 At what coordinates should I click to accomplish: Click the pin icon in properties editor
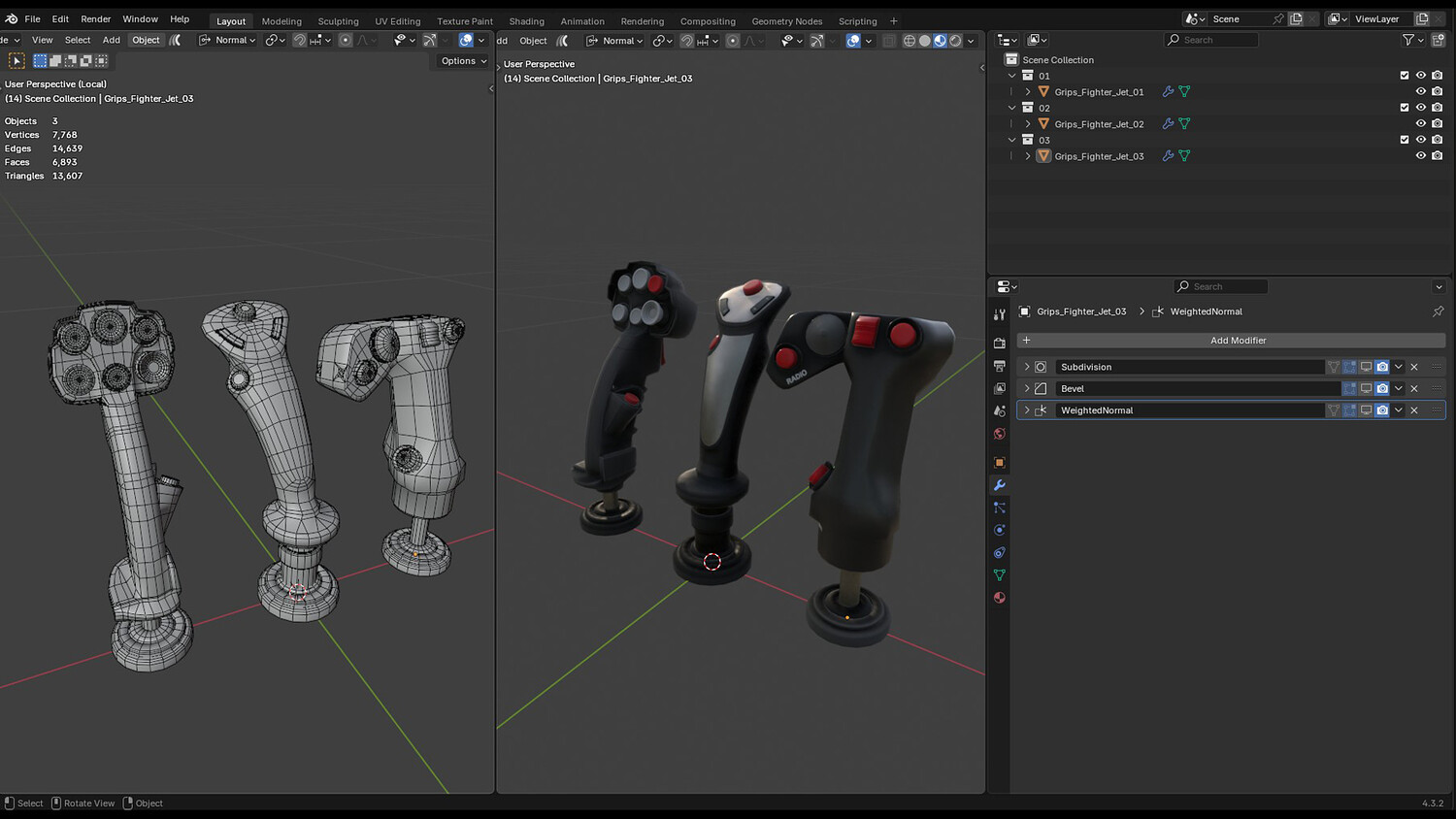[1438, 311]
